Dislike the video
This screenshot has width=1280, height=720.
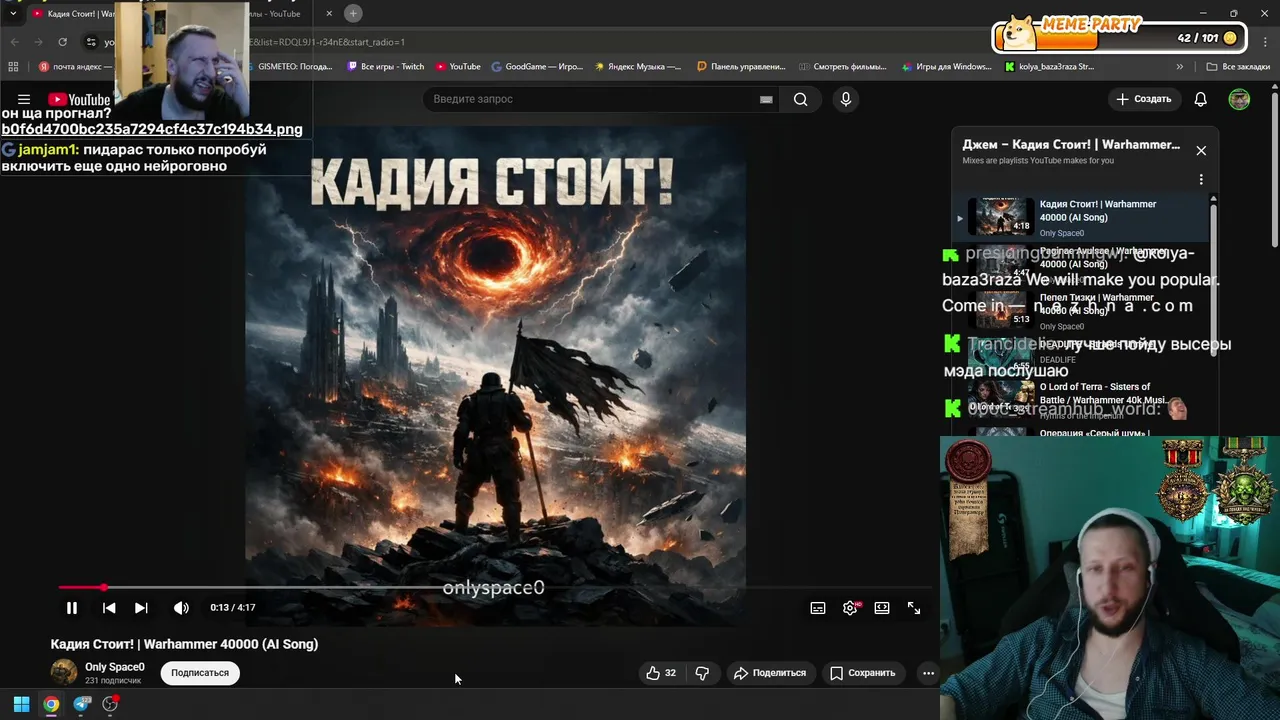[x=702, y=673]
